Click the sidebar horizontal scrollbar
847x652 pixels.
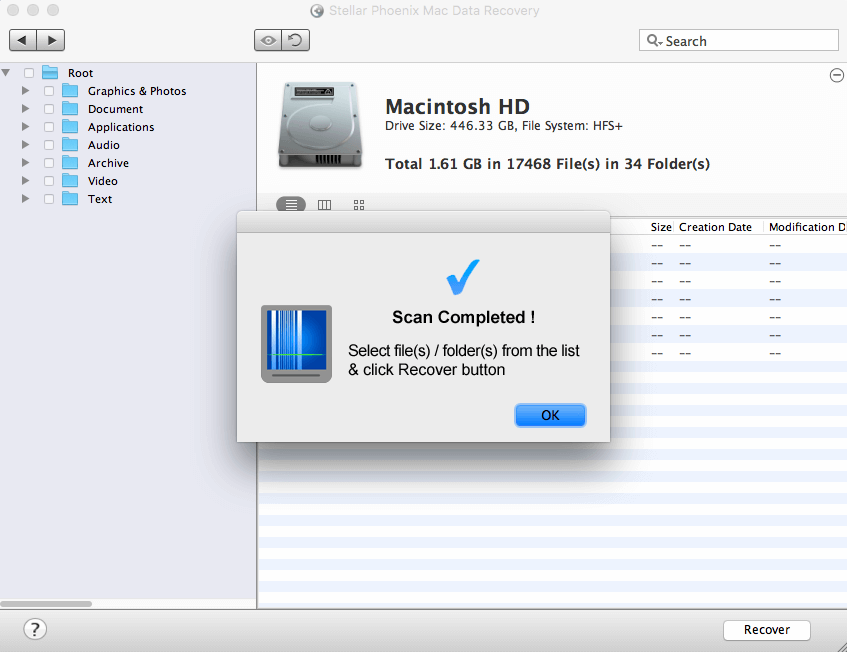[x=46, y=603]
